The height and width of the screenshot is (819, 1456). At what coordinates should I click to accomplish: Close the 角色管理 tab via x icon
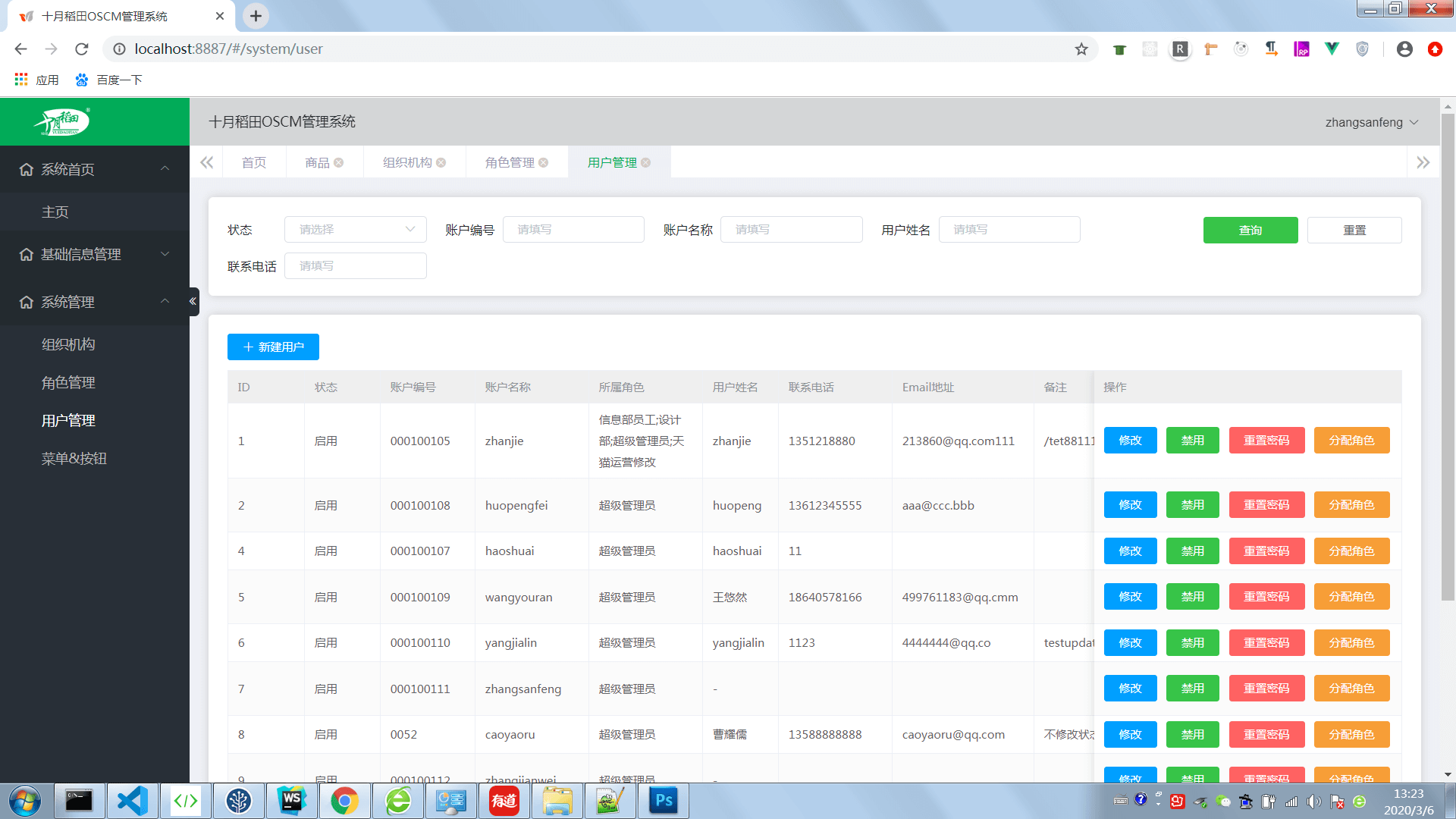(543, 162)
